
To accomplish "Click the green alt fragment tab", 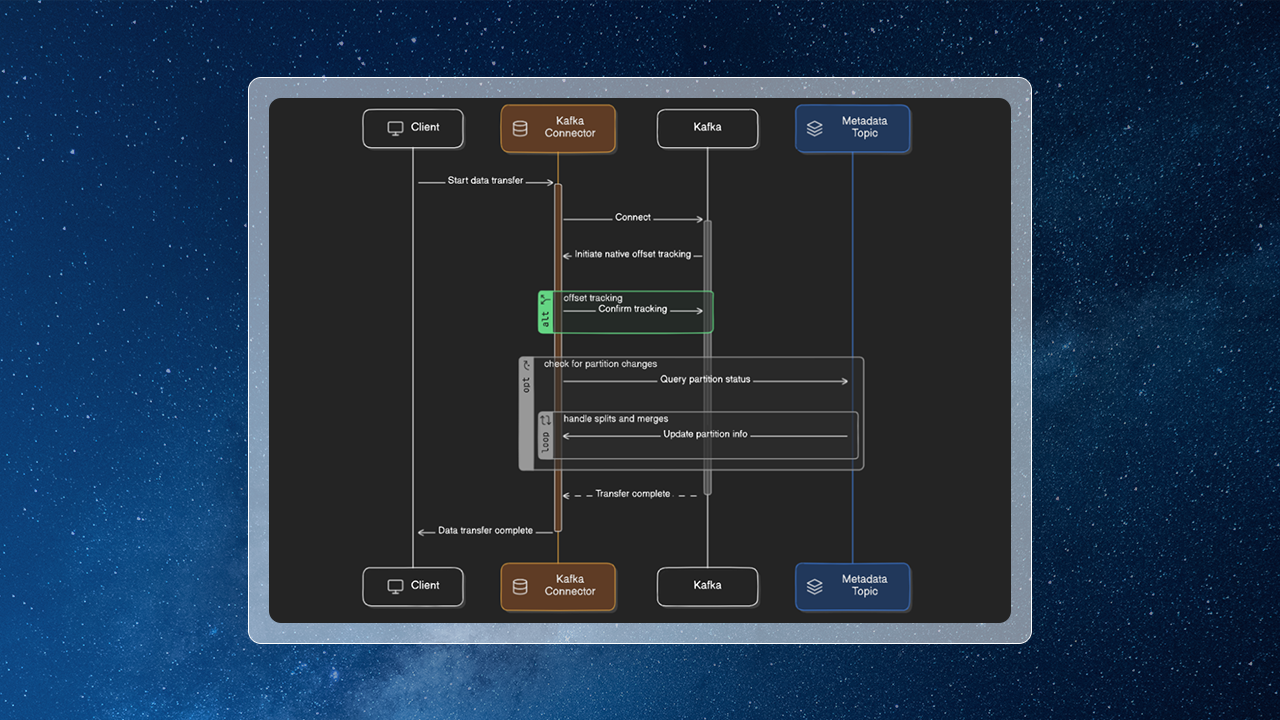I will tap(545, 312).
